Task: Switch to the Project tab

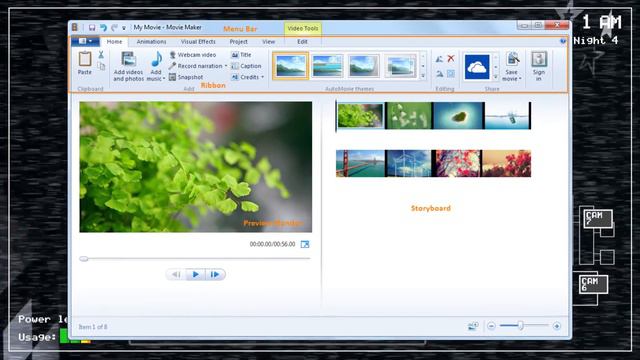Action: point(239,42)
